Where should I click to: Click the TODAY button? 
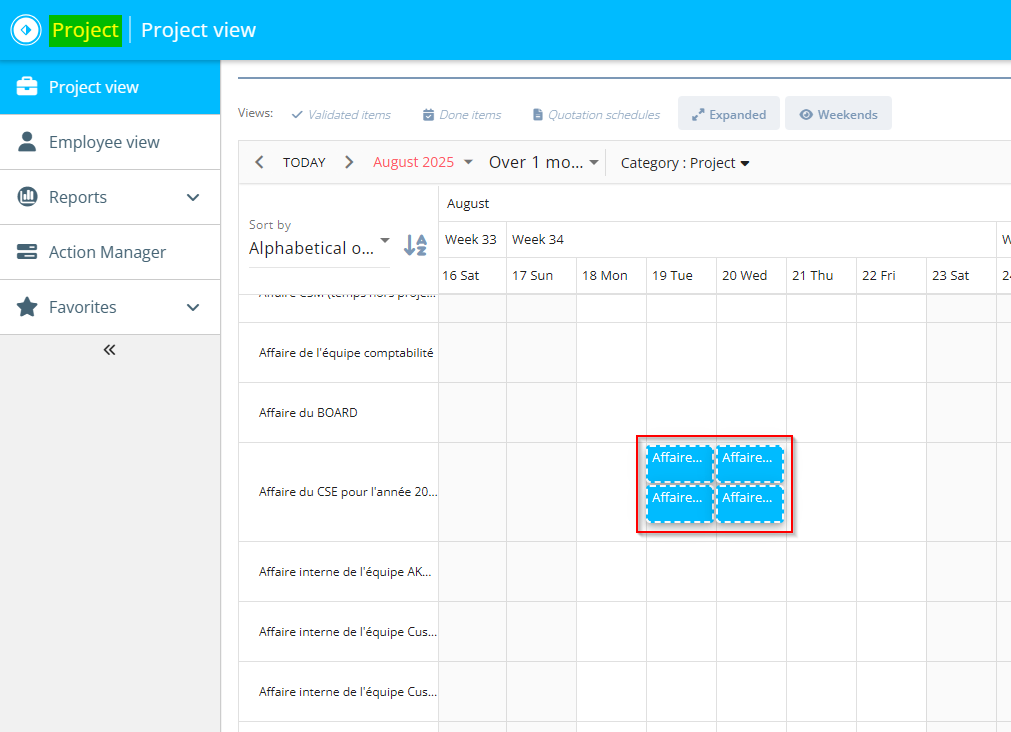[x=304, y=162]
